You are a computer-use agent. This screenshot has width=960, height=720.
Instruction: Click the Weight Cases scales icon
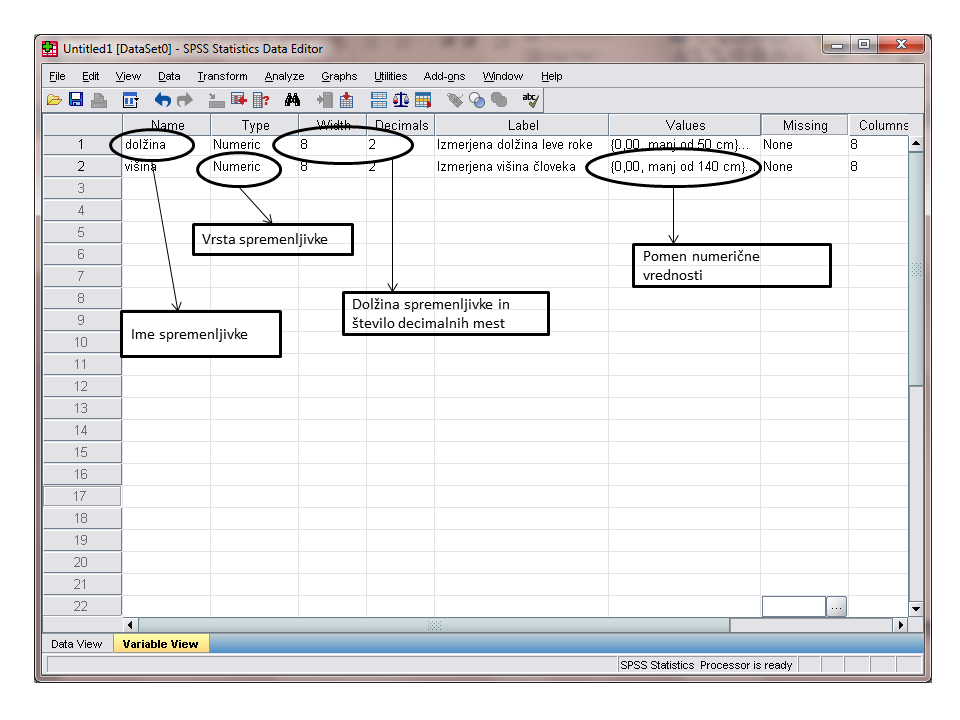point(401,100)
